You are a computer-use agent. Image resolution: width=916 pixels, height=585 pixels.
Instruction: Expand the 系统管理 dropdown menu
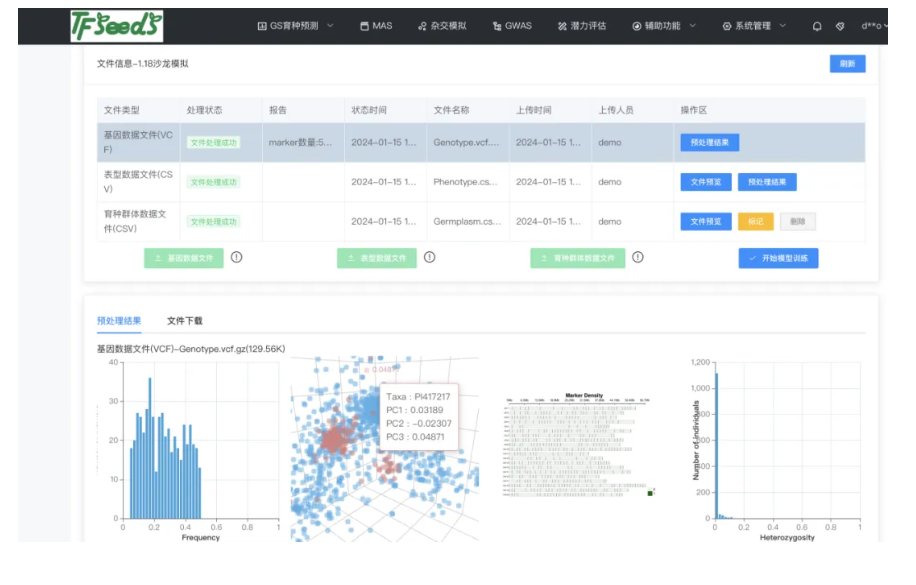click(754, 26)
